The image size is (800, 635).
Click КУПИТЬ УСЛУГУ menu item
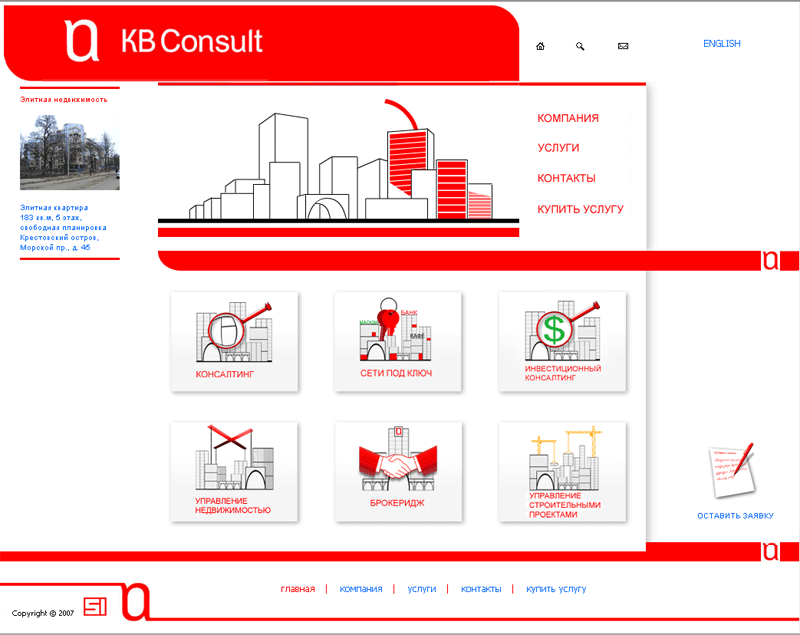[x=579, y=209]
